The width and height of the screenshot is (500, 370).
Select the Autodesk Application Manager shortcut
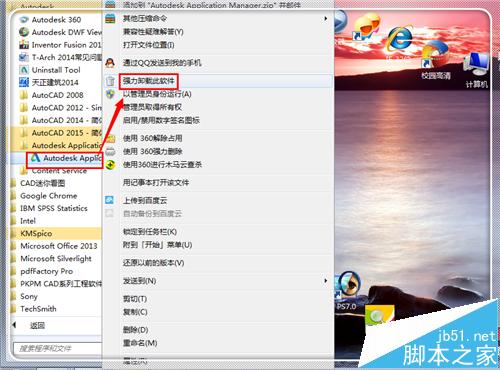(x=65, y=158)
